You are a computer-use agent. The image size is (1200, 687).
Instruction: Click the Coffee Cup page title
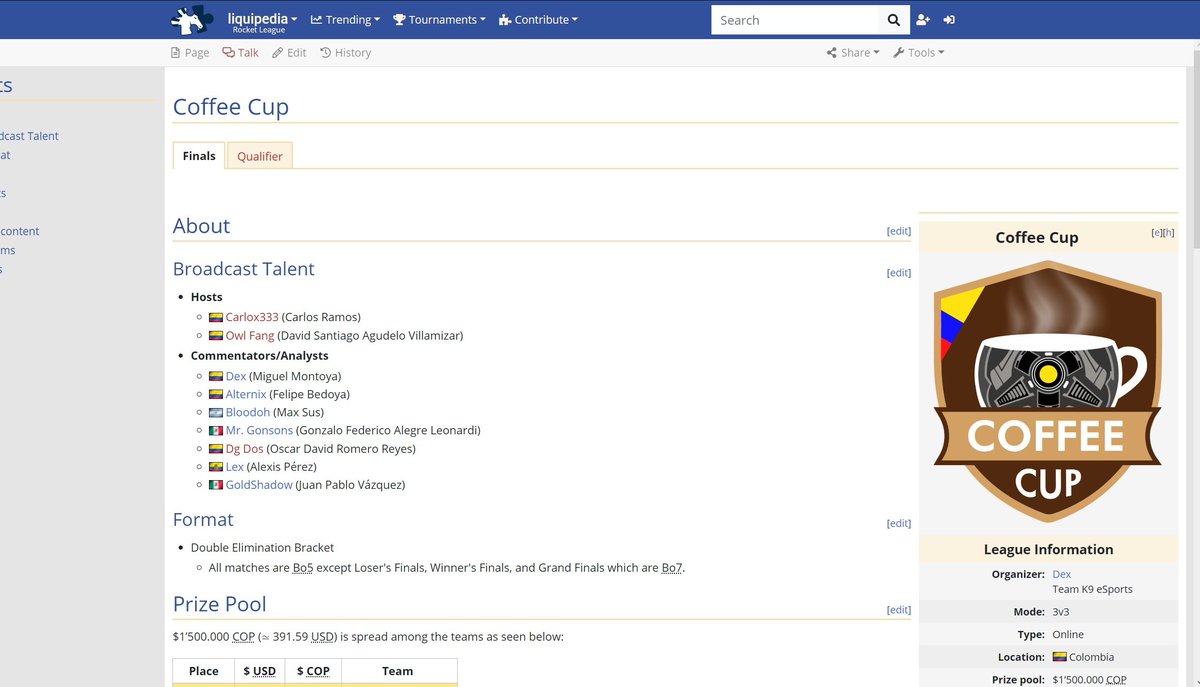coord(231,107)
